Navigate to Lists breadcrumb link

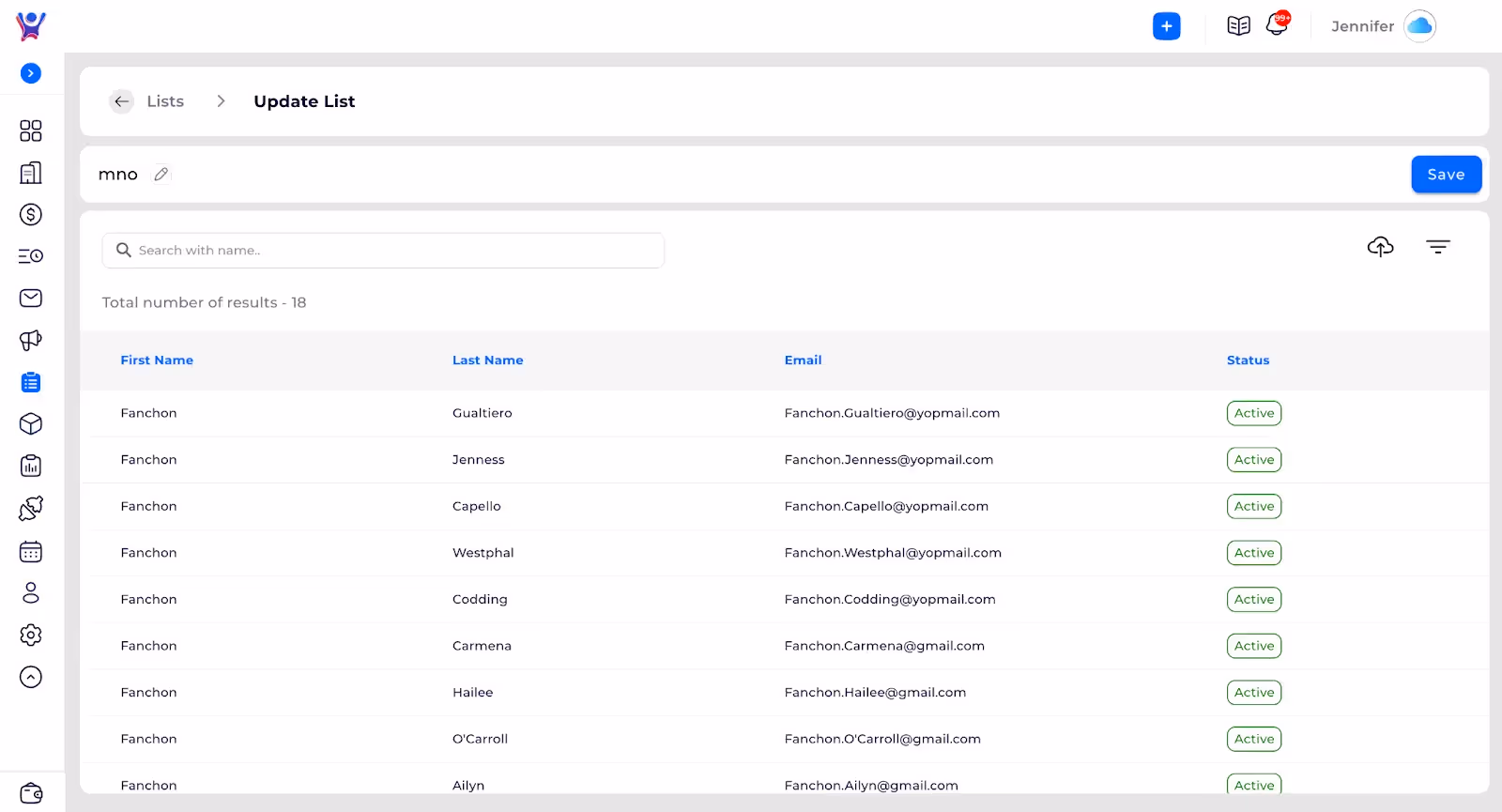(165, 101)
